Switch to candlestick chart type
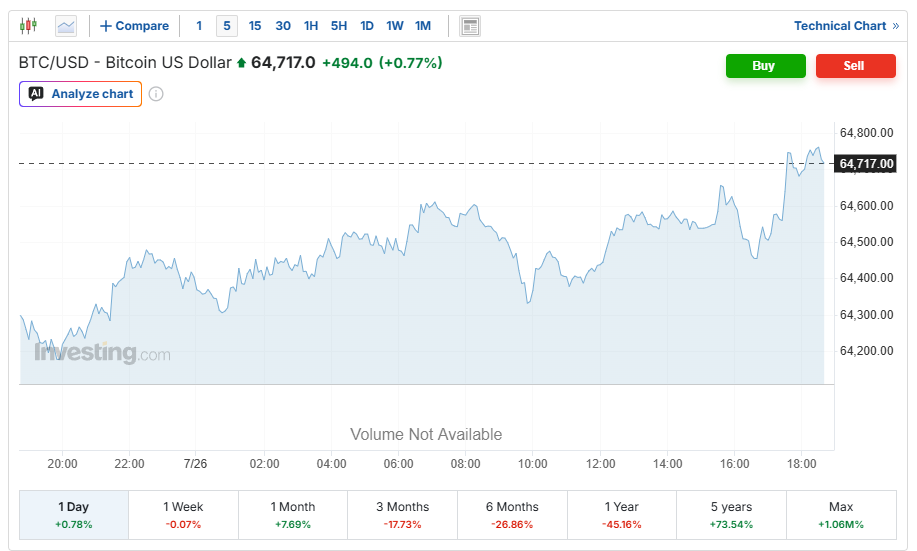The width and height of the screenshot is (917, 551). [x=28, y=26]
